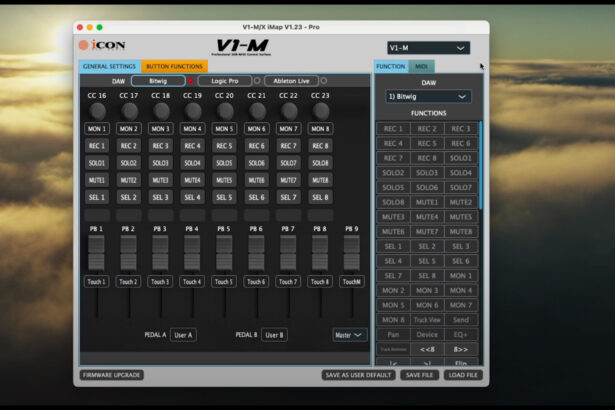This screenshot has height=410, width=615.
Task: Click the Load File button
Action: tap(463, 375)
